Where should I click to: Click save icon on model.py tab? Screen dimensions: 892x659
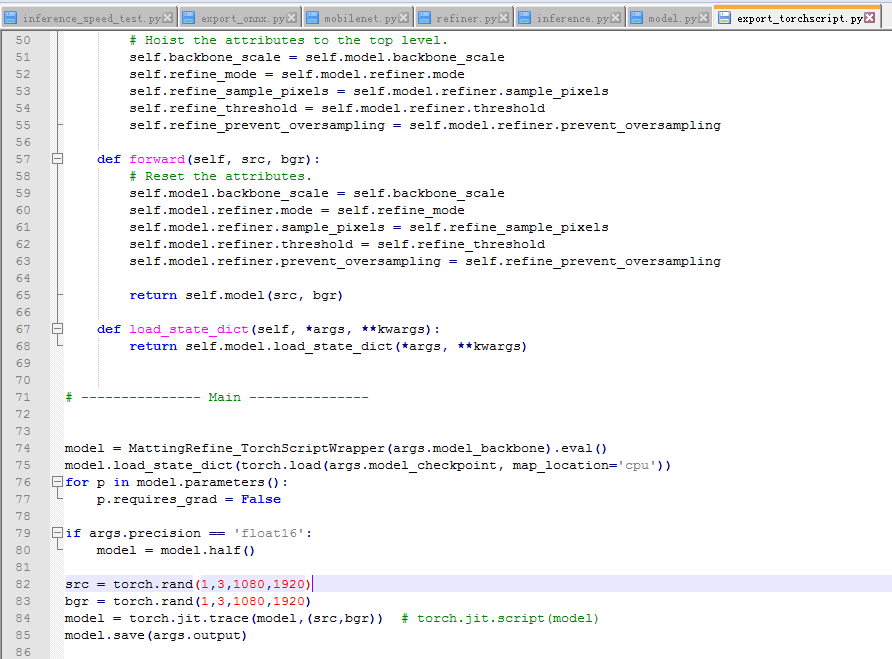pos(636,18)
